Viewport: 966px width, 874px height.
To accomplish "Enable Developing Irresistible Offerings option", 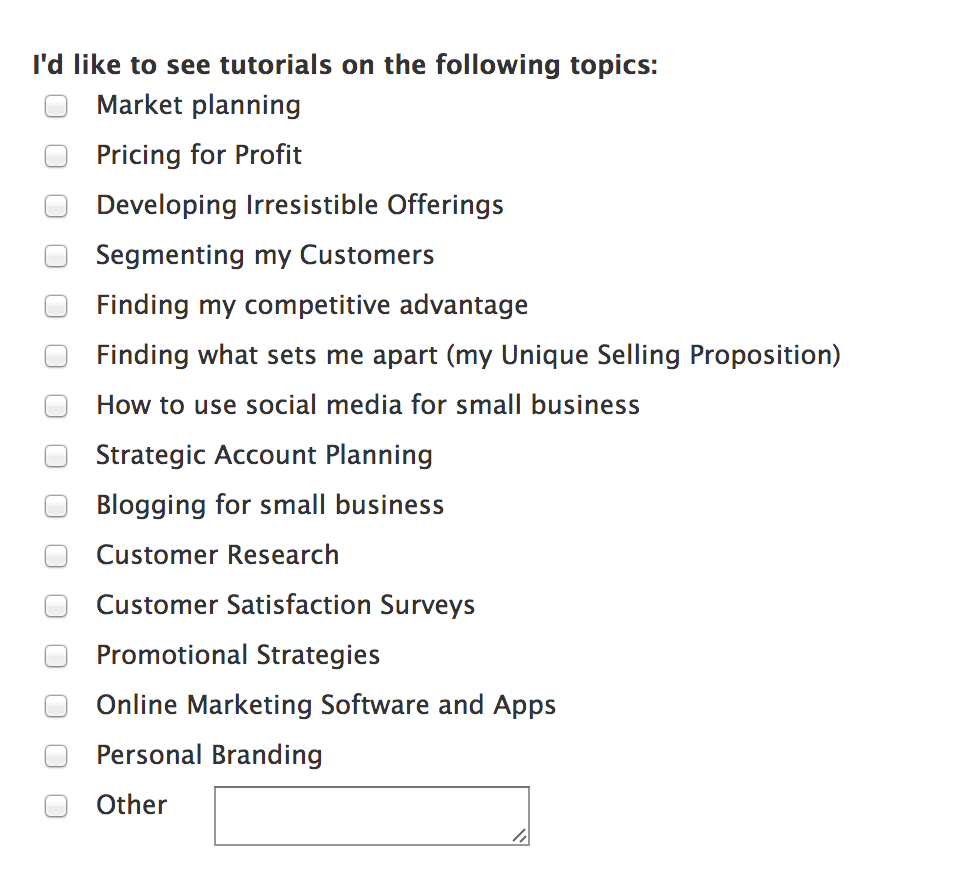I will 56,206.
